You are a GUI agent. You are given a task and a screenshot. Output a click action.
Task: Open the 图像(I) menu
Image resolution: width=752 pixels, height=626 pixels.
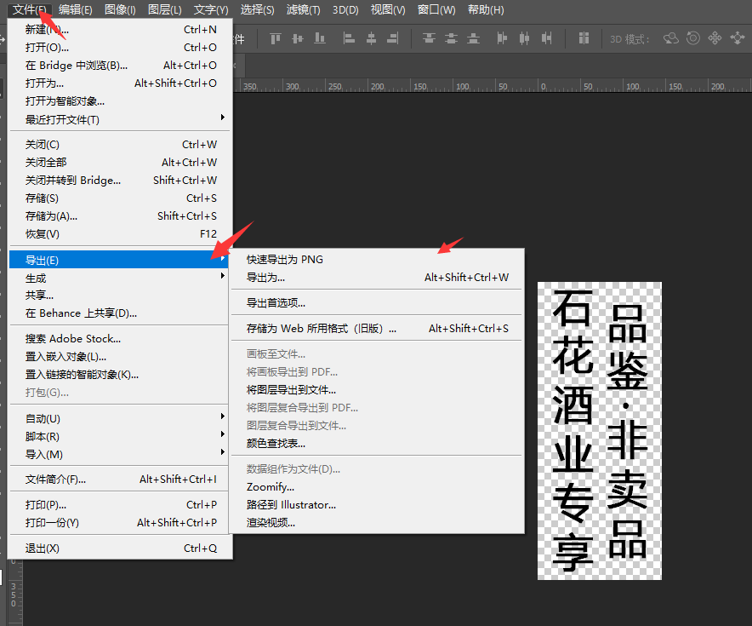120,10
